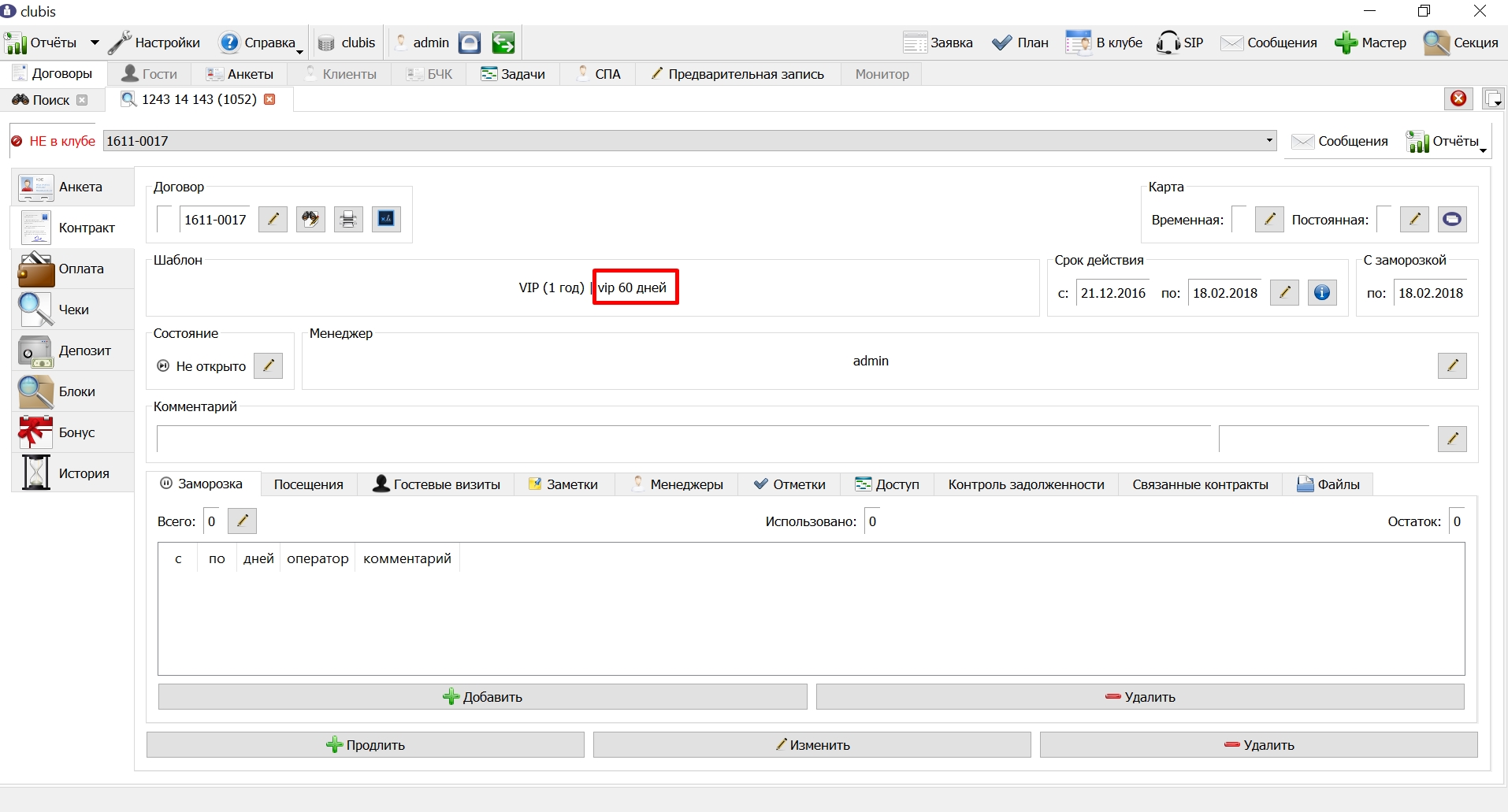This screenshot has height=812, width=1508.
Task: Open SIP headset tool
Action: pyautogui.click(x=1179, y=43)
